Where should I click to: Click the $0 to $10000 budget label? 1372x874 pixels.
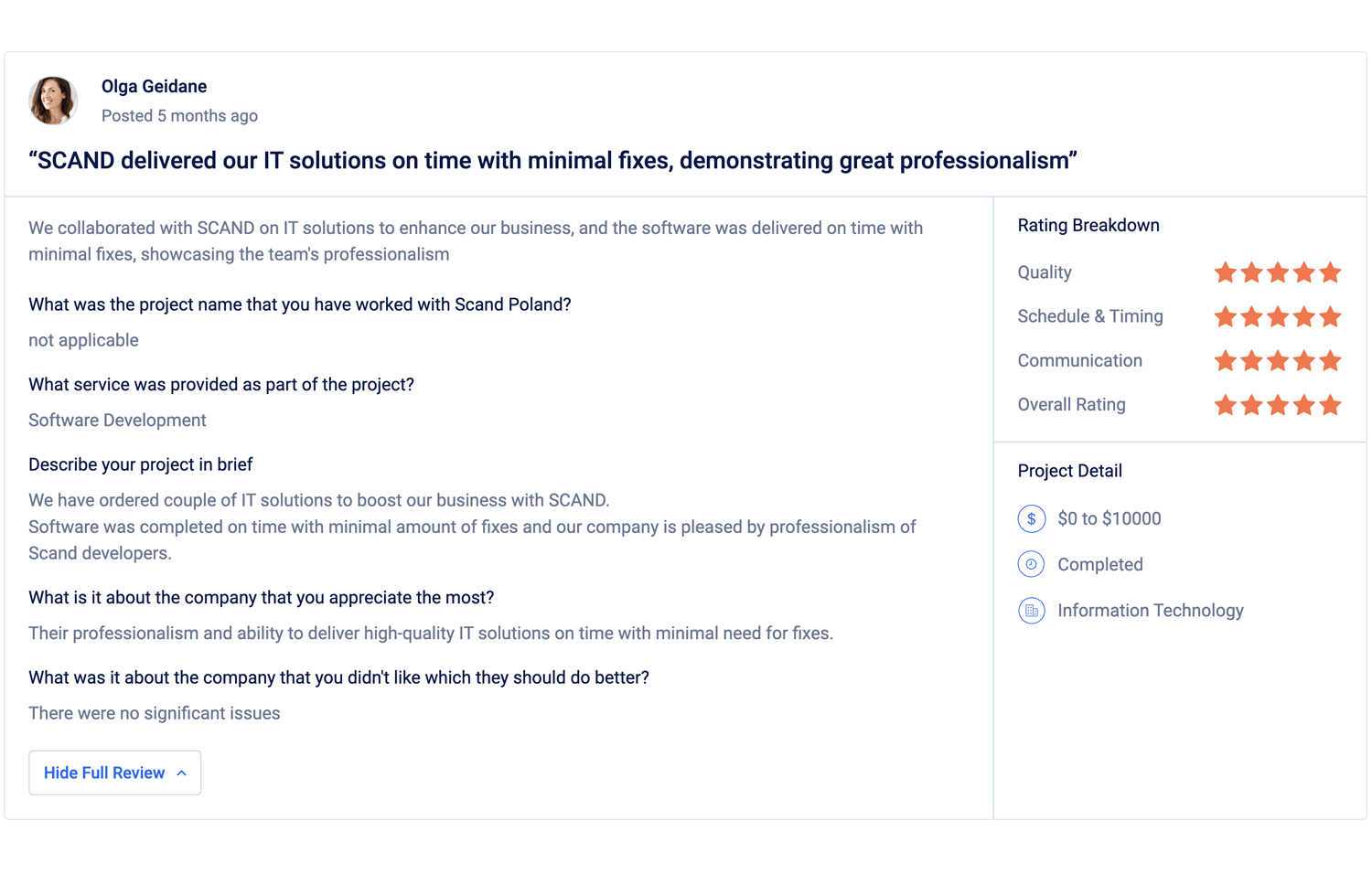(x=1109, y=518)
